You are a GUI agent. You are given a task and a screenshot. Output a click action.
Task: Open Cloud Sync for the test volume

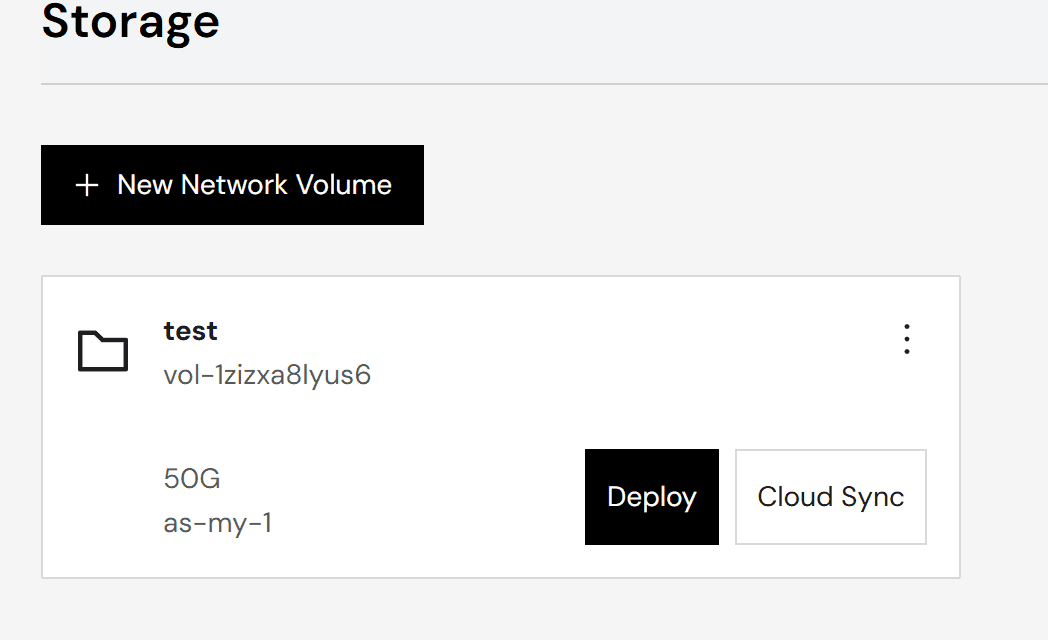tap(830, 497)
